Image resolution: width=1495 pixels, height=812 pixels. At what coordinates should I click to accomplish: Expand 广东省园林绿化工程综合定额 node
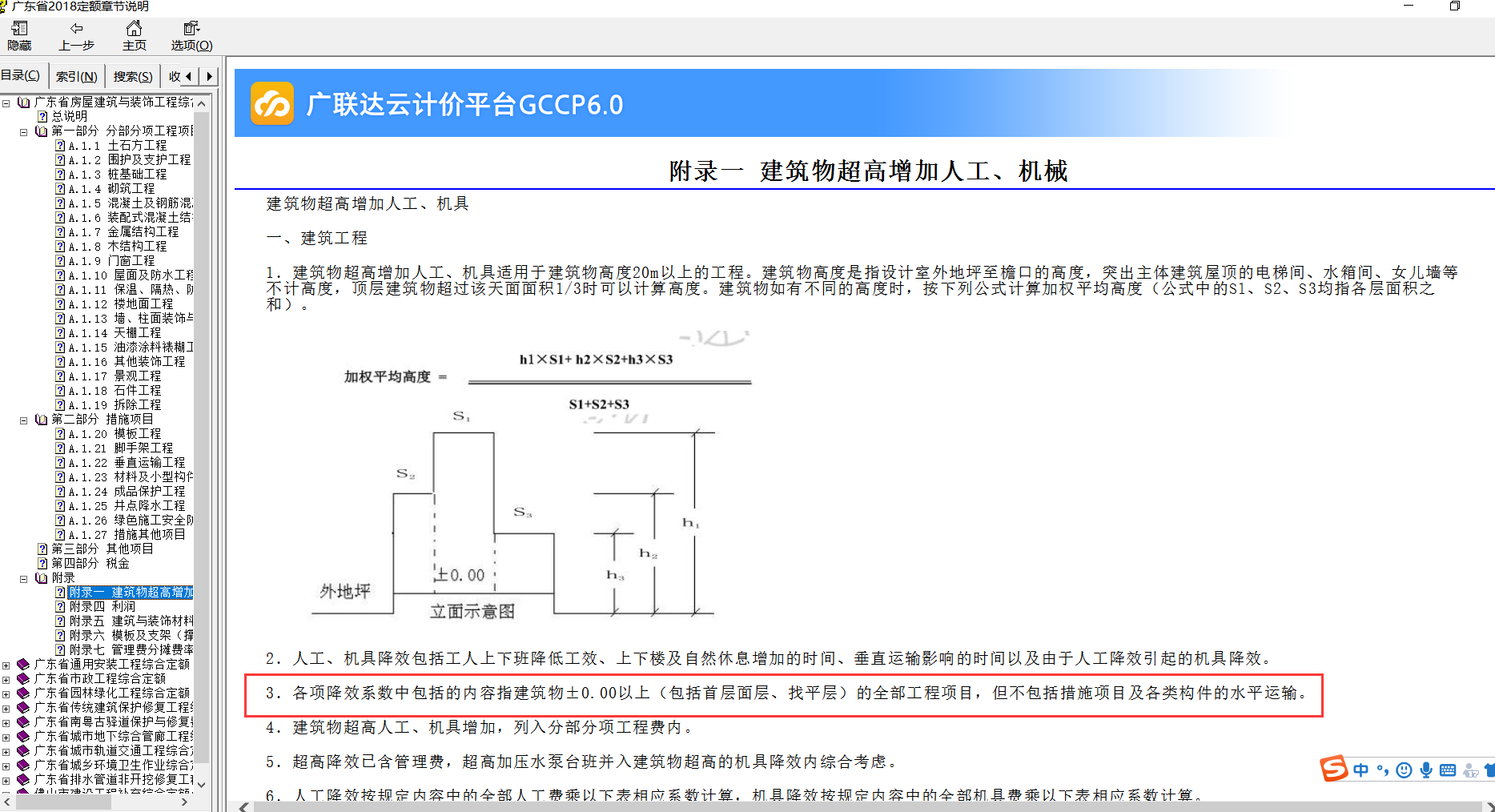(x=6, y=693)
